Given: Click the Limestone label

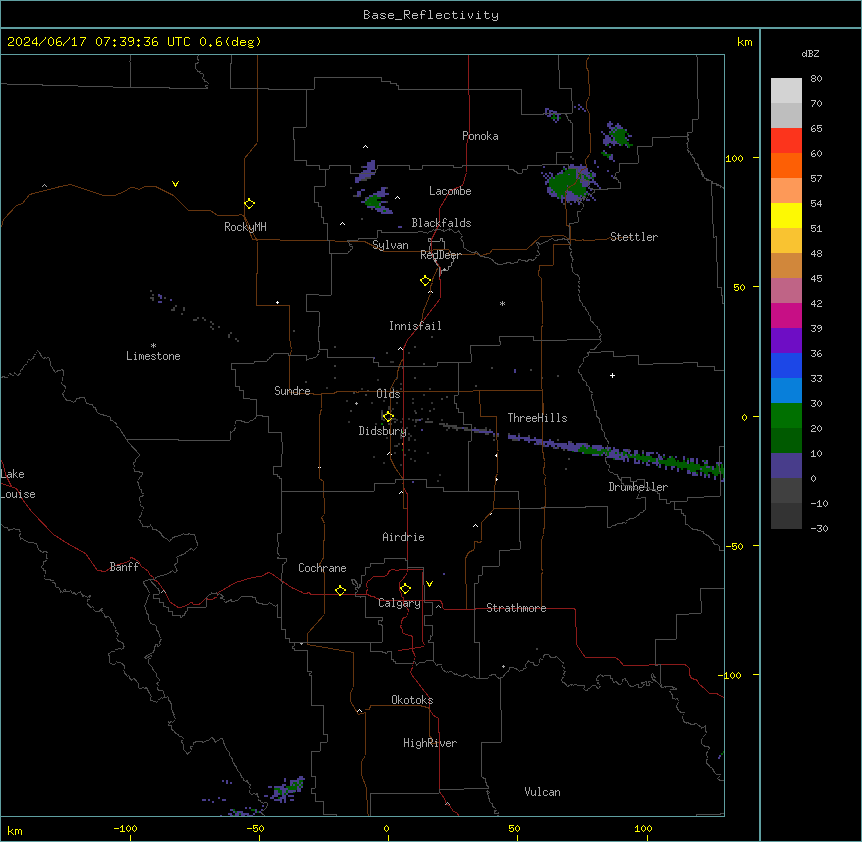Looking at the screenshot, I should (153, 356).
